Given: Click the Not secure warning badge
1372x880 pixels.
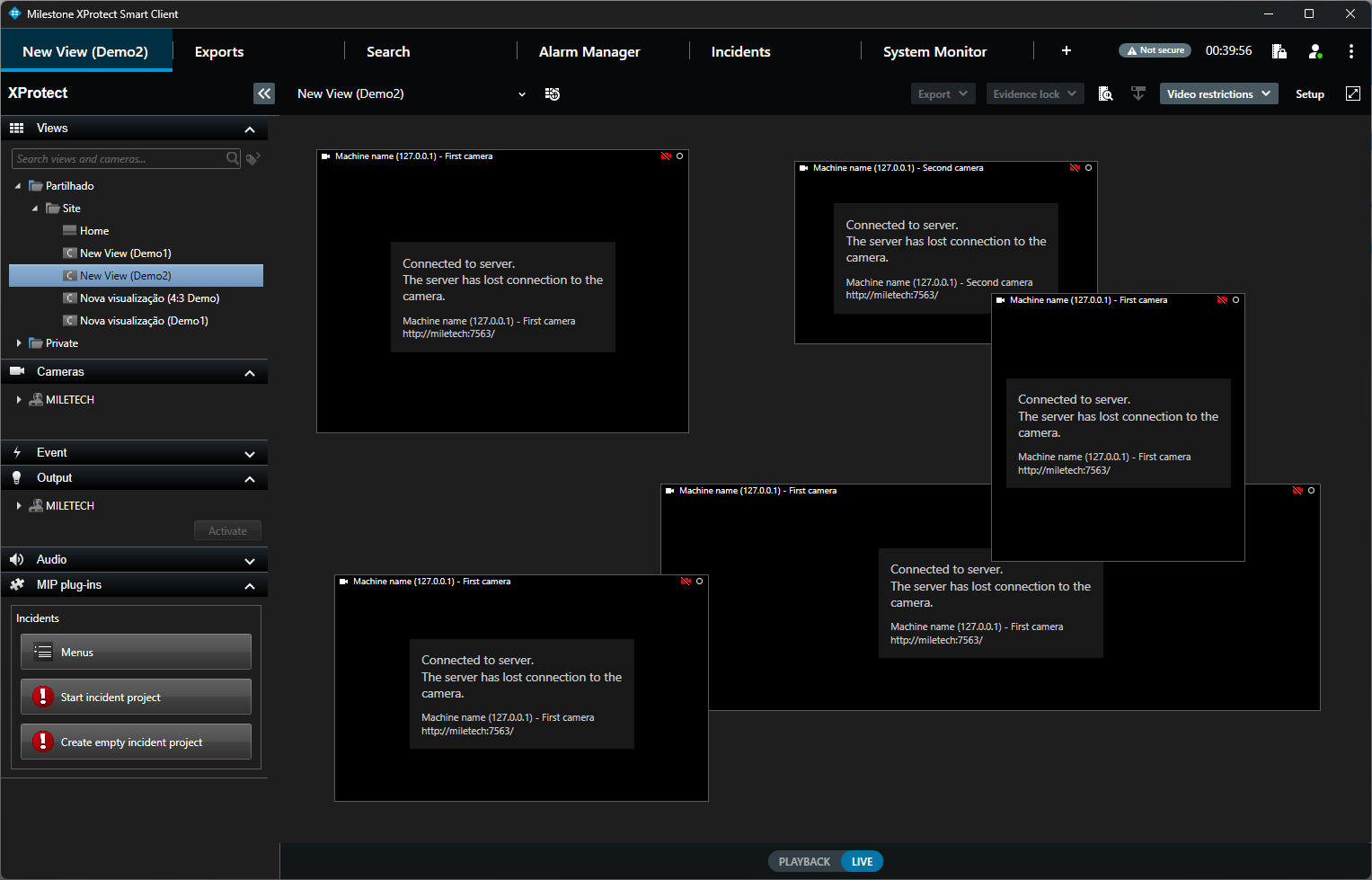Looking at the screenshot, I should pos(1155,50).
